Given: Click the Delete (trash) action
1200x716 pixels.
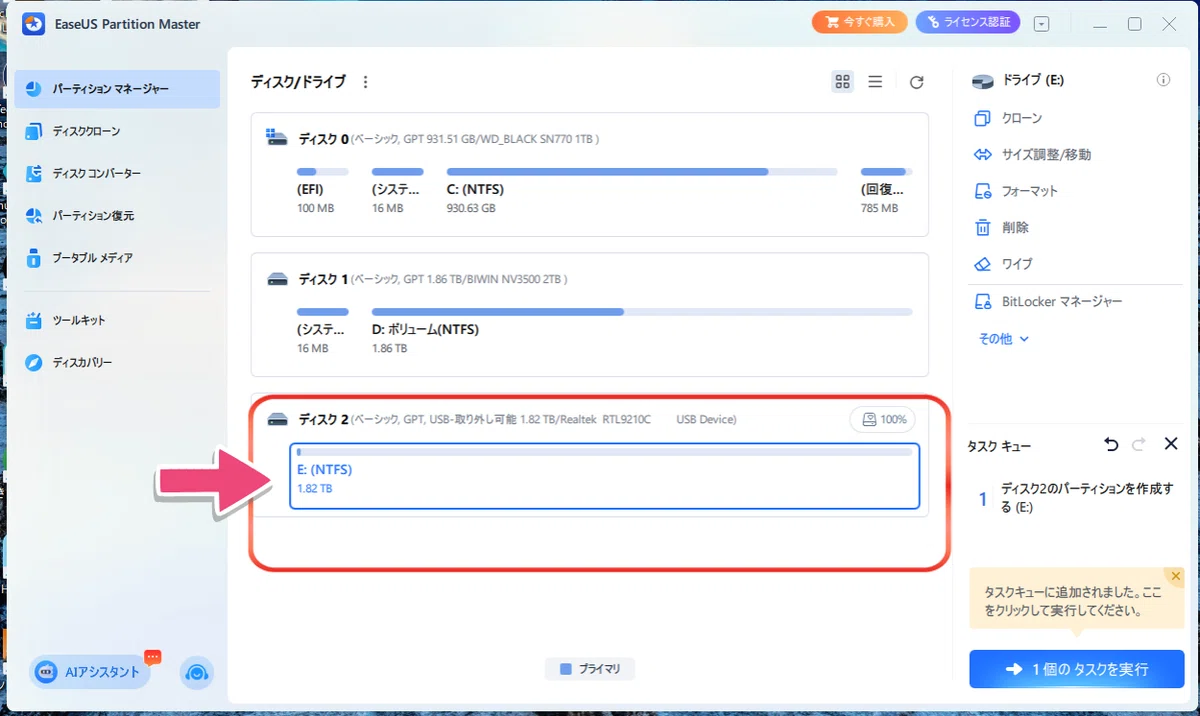Looking at the screenshot, I should tap(1001, 228).
